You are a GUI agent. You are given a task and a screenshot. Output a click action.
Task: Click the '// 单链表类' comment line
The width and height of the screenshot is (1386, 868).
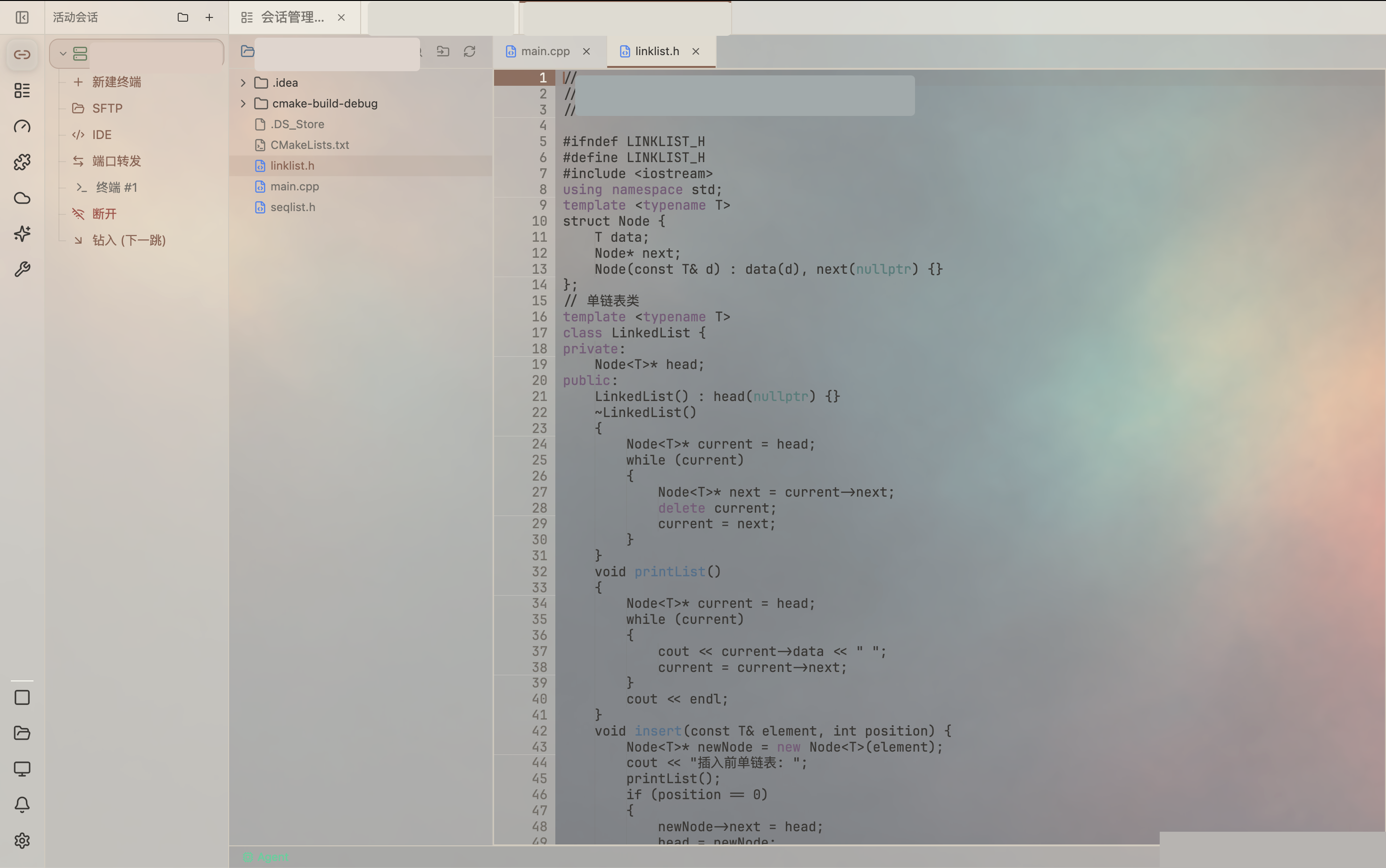click(601, 301)
